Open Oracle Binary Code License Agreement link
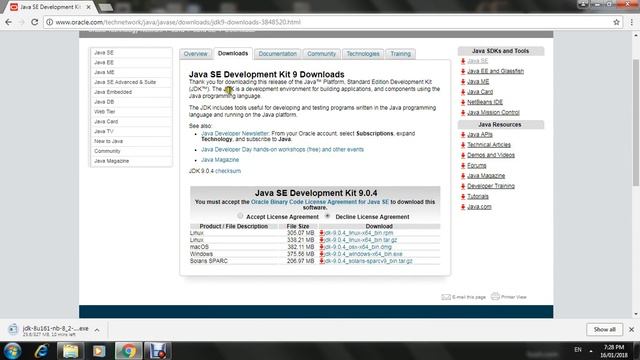 [x=320, y=202]
